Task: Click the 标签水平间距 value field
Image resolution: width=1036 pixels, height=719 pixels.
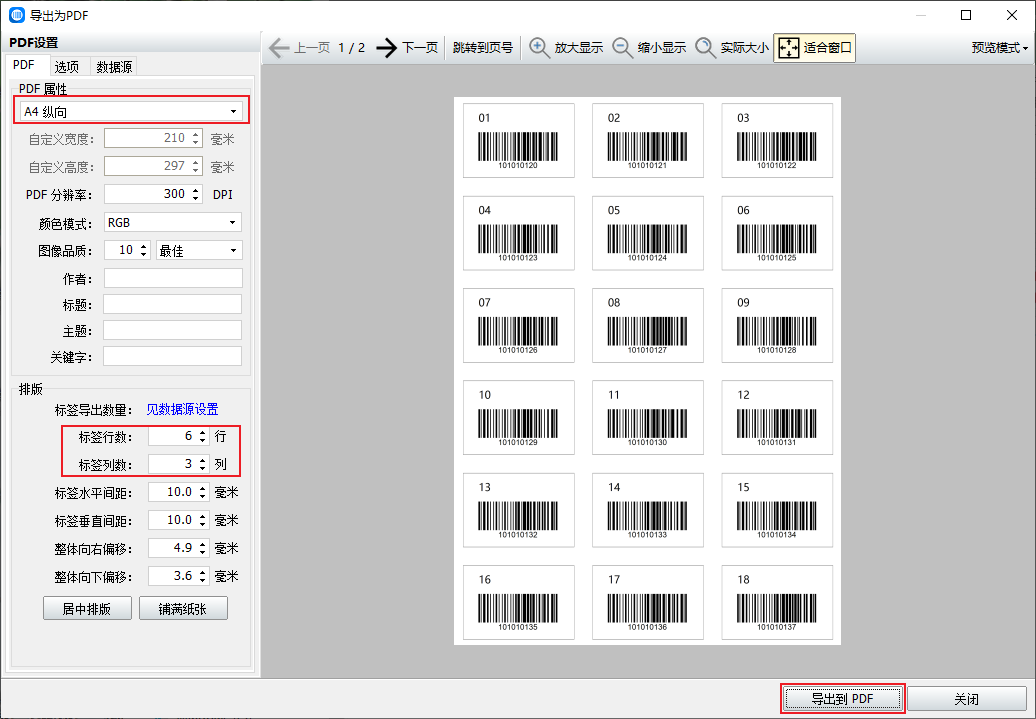Action: pos(173,492)
